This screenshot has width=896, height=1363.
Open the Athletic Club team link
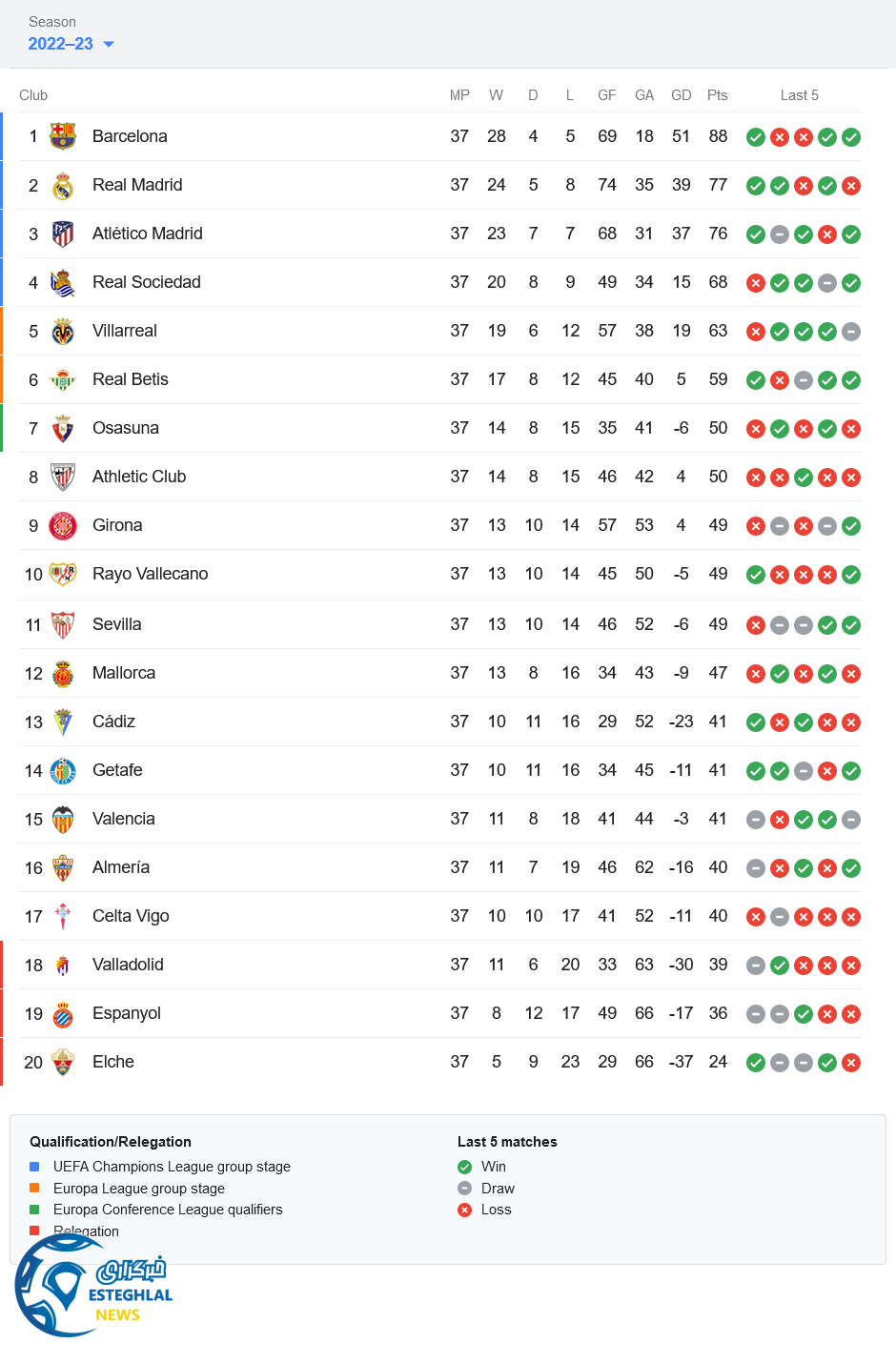coord(139,477)
